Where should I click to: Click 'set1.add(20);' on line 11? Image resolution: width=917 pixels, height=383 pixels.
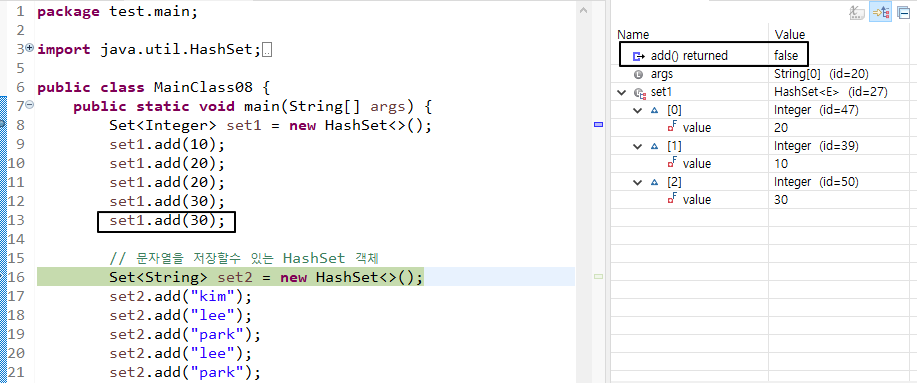pos(167,183)
